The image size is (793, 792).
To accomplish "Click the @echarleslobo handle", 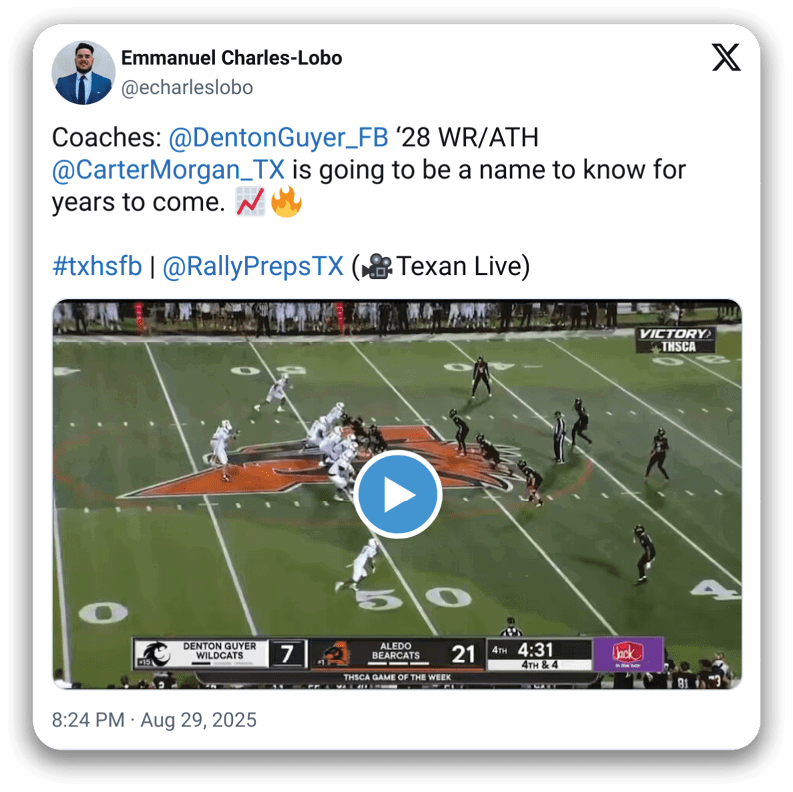I will [187, 87].
